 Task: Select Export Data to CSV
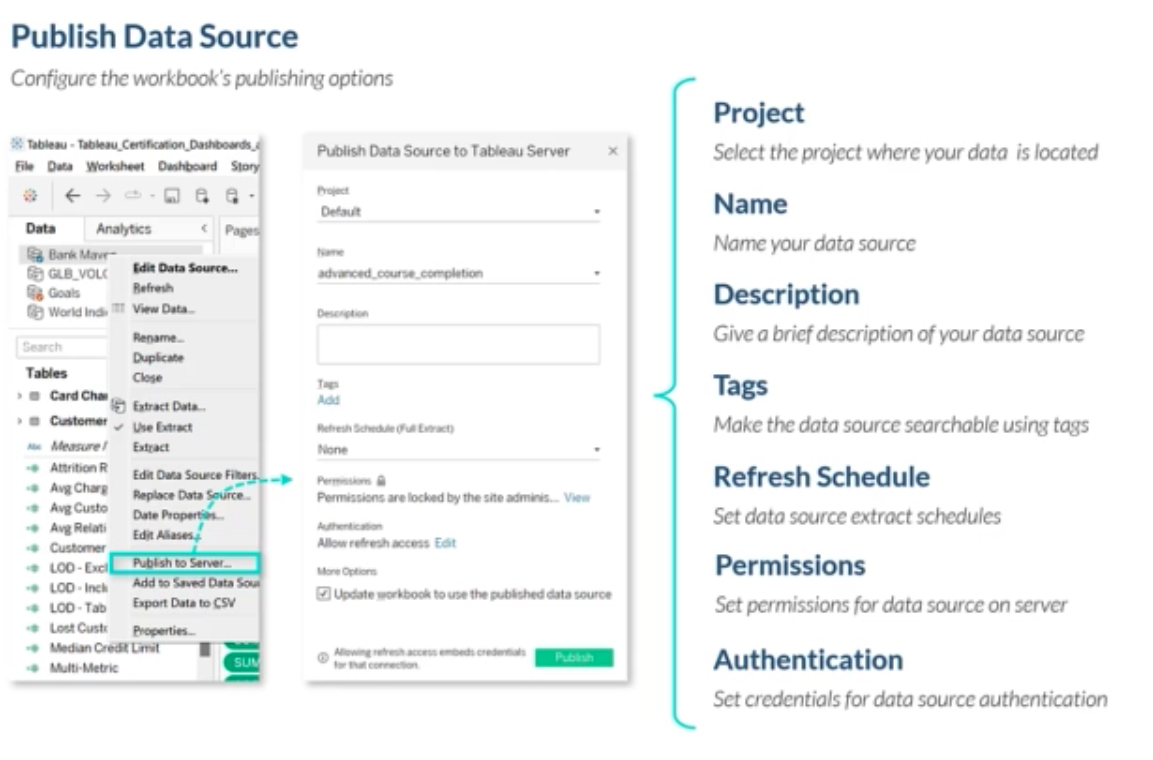pos(184,603)
